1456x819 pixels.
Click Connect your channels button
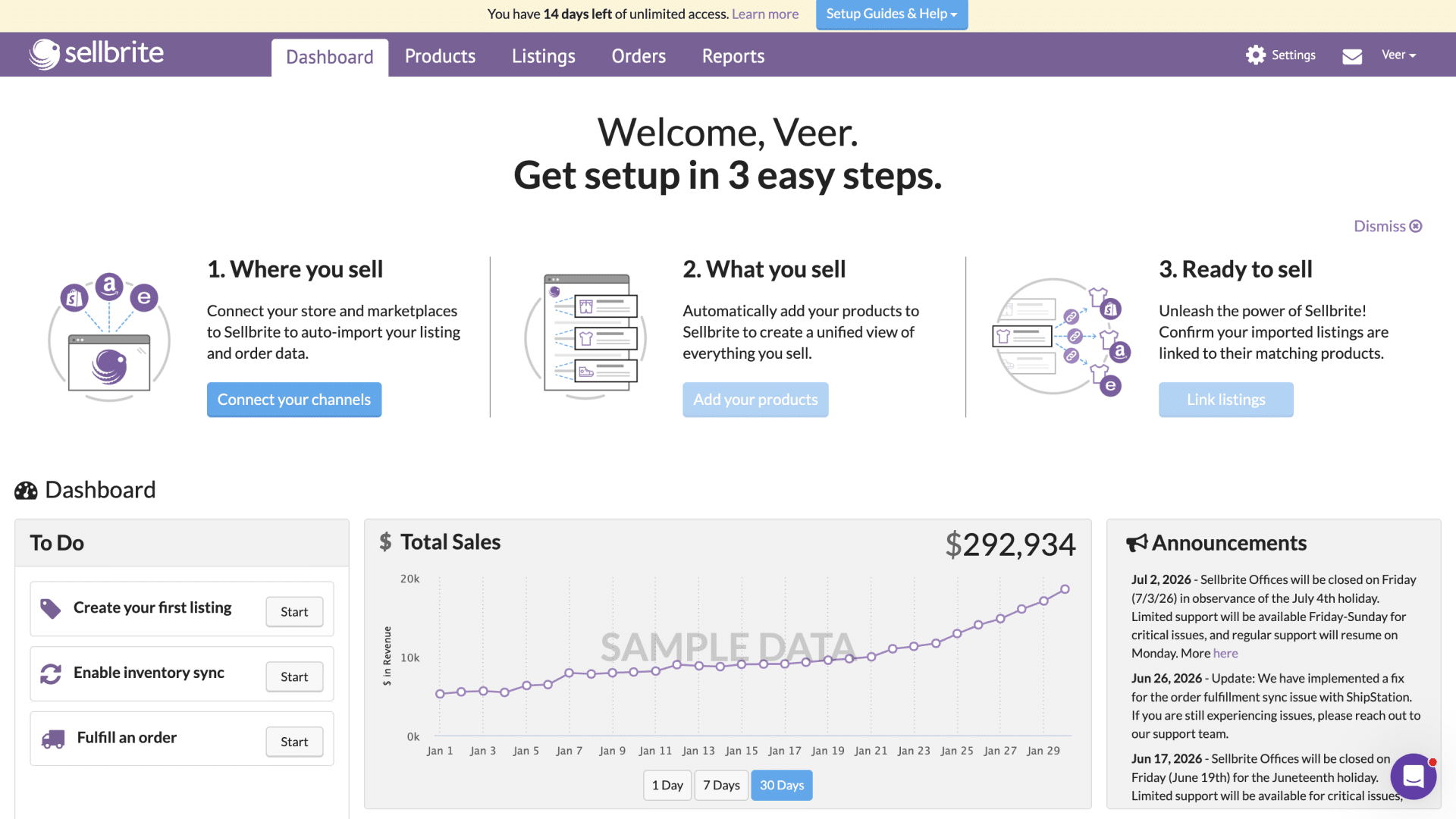(294, 400)
